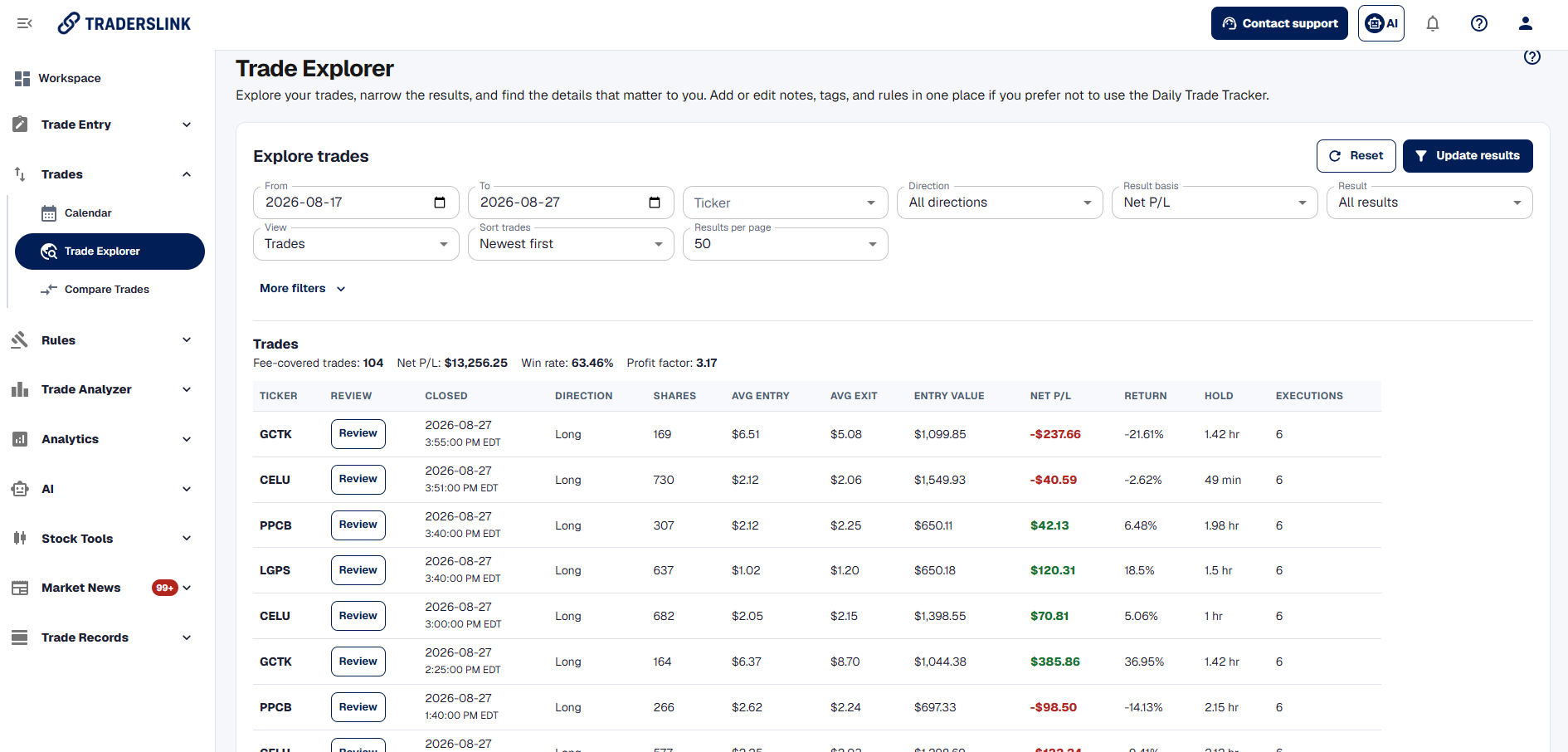1568x752 pixels.
Task: Click the Stock Tools candlestick icon
Action: 20,538
